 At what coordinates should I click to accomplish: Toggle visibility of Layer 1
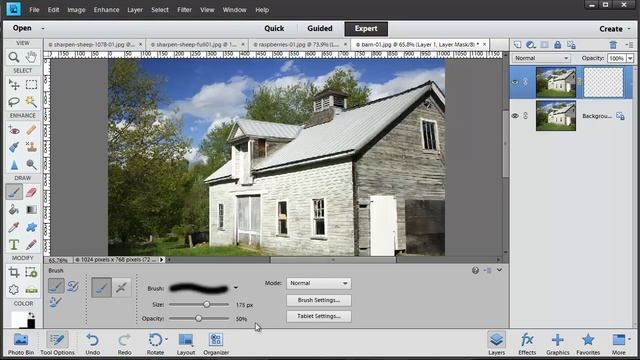click(x=515, y=82)
